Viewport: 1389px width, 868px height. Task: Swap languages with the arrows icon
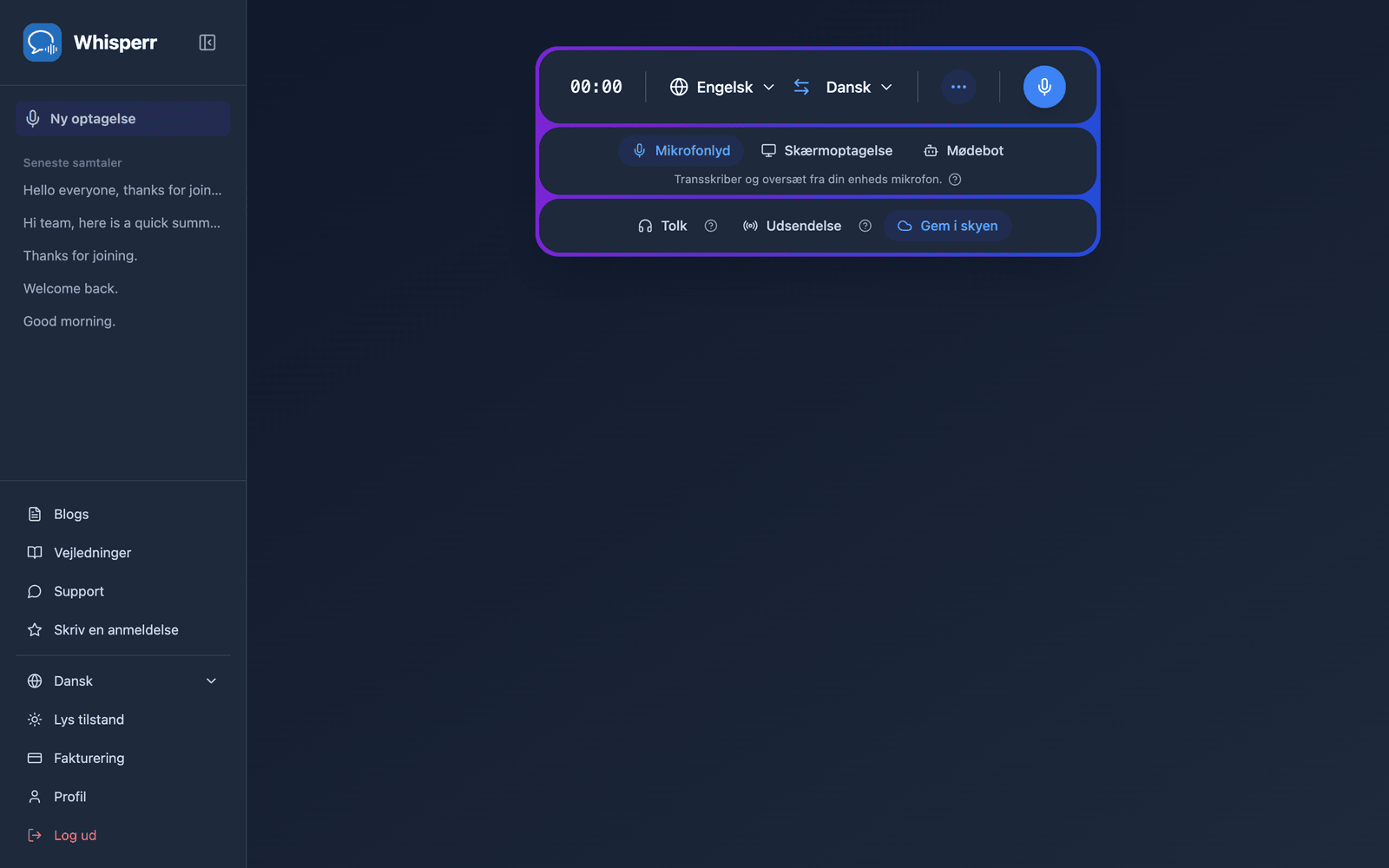point(801,87)
